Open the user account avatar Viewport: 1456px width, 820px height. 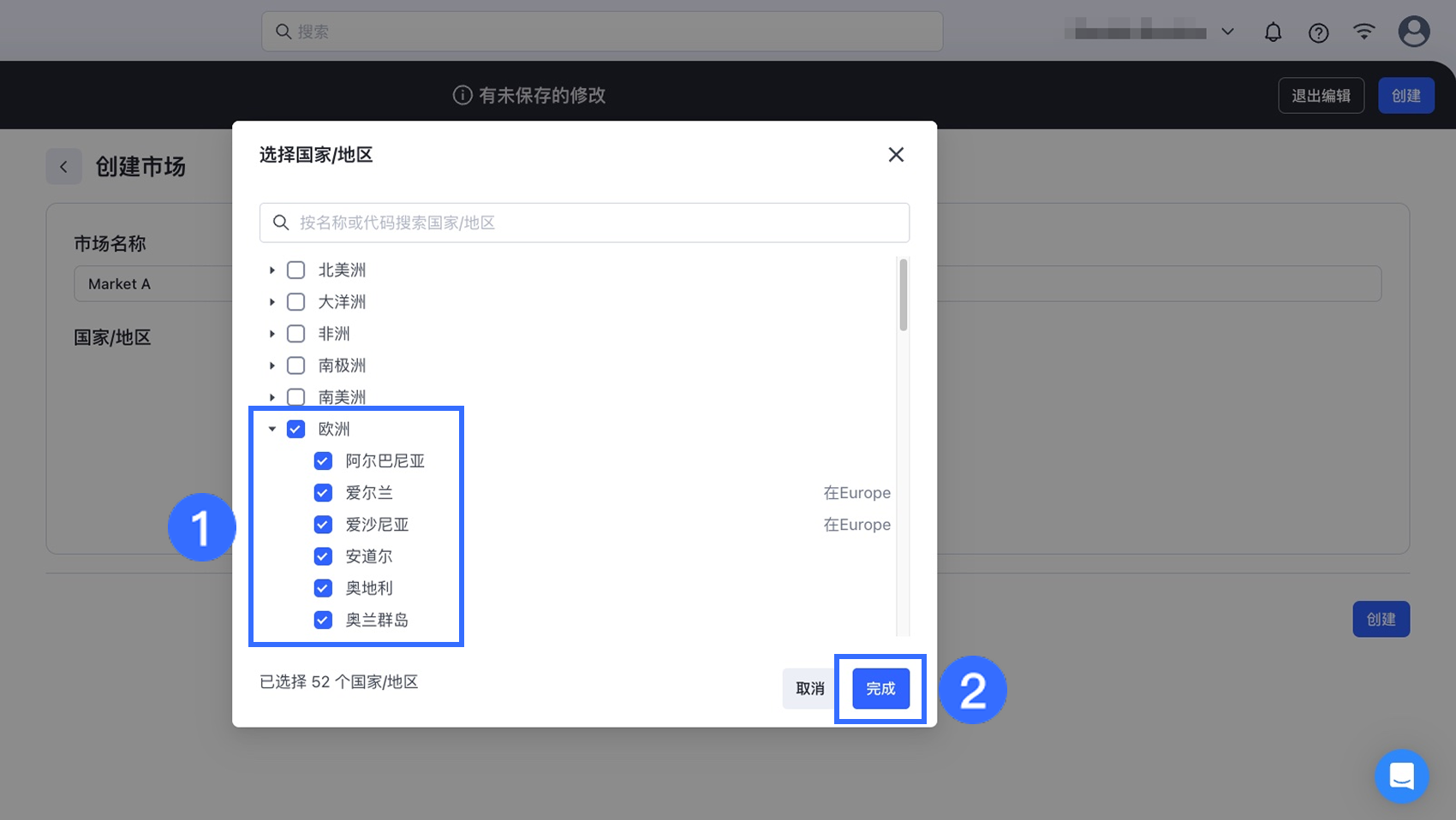[x=1413, y=32]
